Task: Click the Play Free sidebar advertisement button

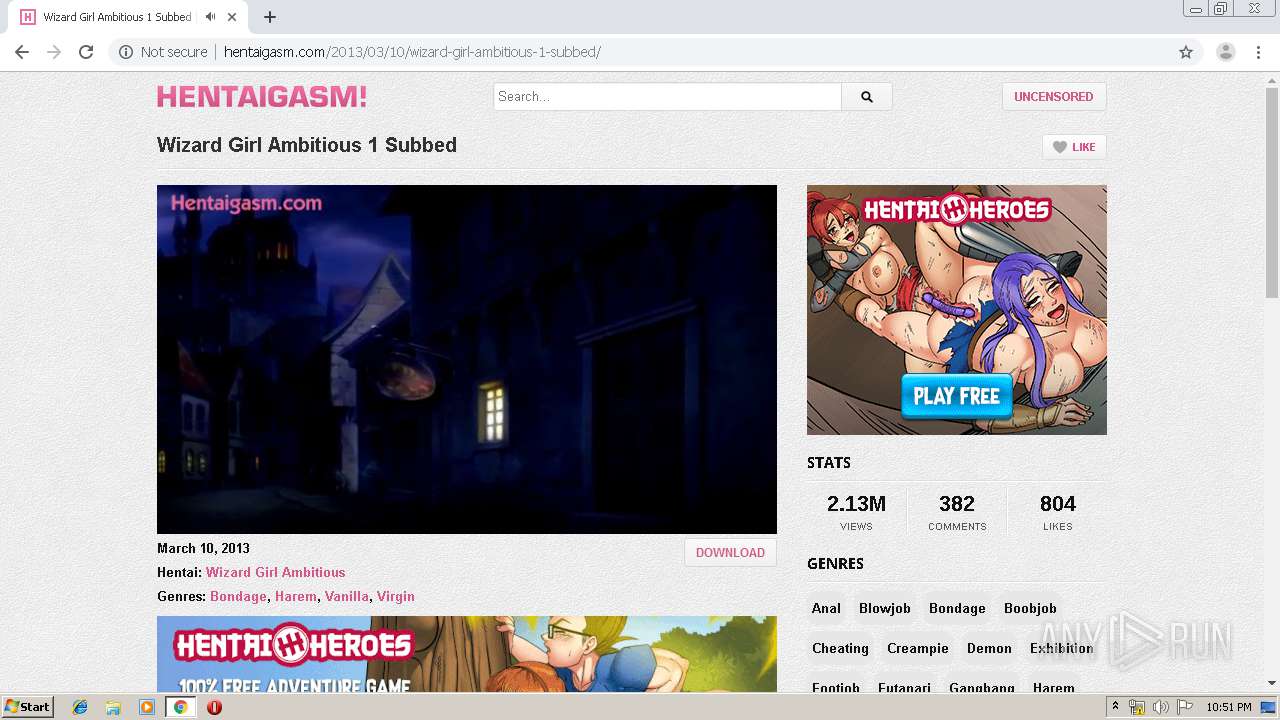Action: pyautogui.click(x=957, y=396)
